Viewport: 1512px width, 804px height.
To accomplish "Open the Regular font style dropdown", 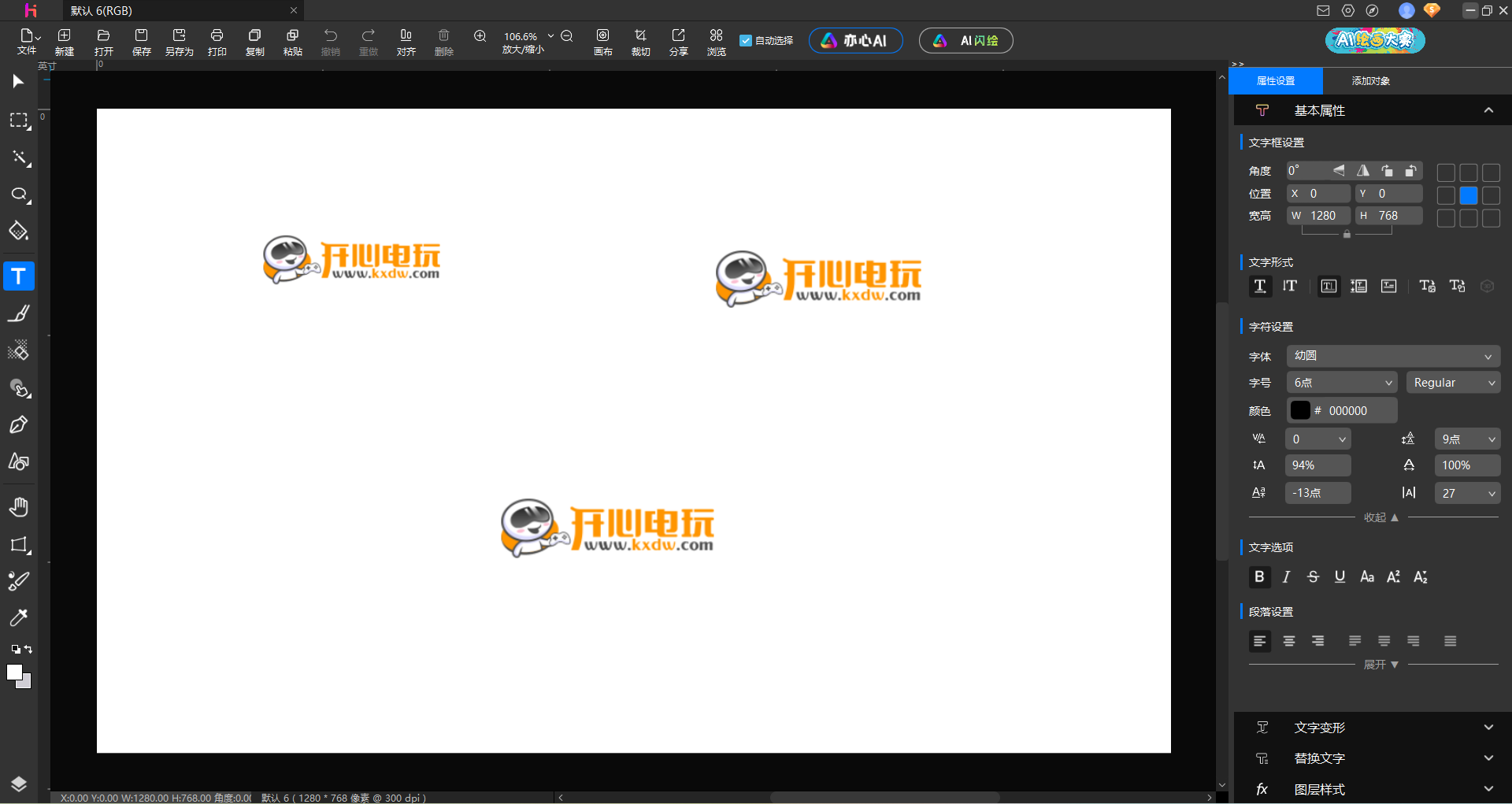I will tap(1453, 383).
